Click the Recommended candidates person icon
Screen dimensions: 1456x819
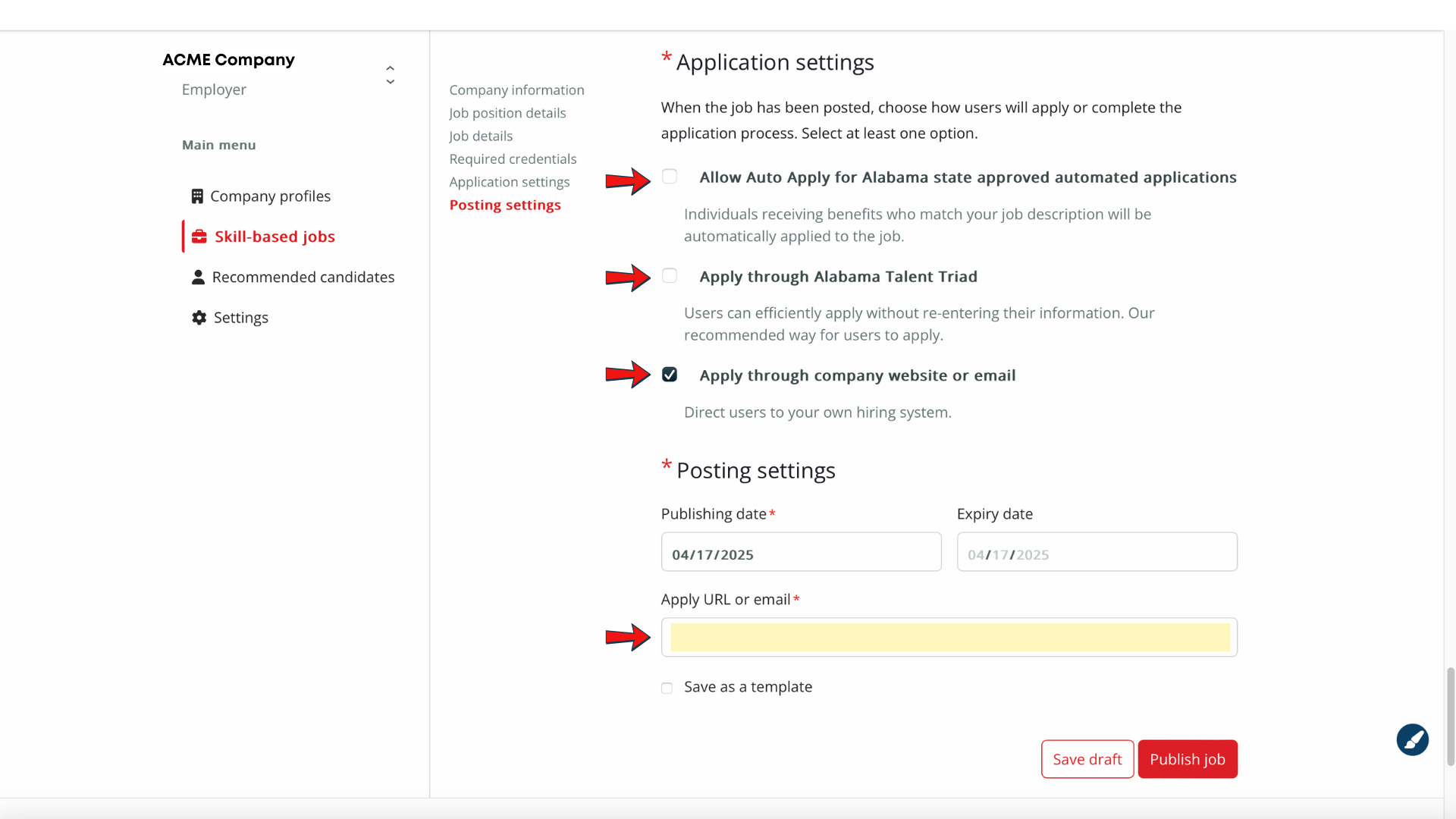click(198, 278)
